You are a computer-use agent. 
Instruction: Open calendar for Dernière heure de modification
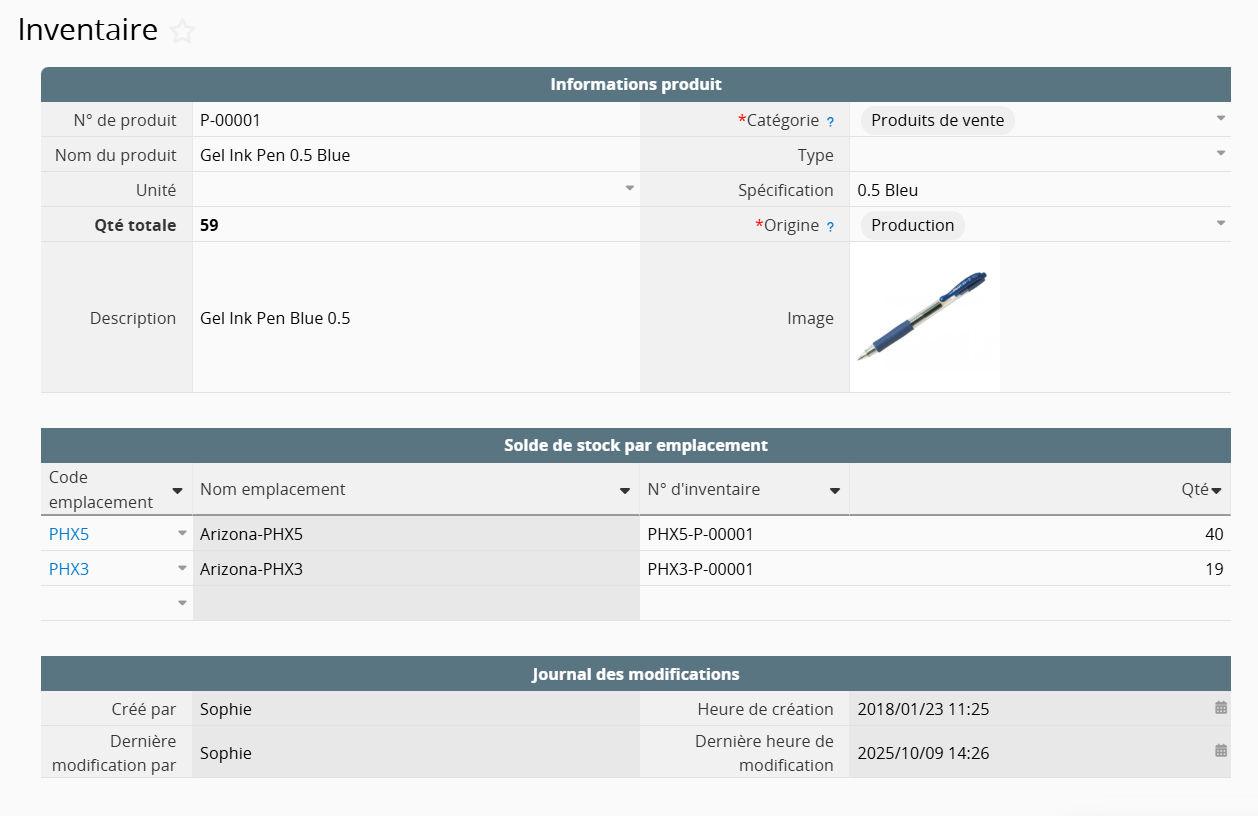(x=1220, y=751)
